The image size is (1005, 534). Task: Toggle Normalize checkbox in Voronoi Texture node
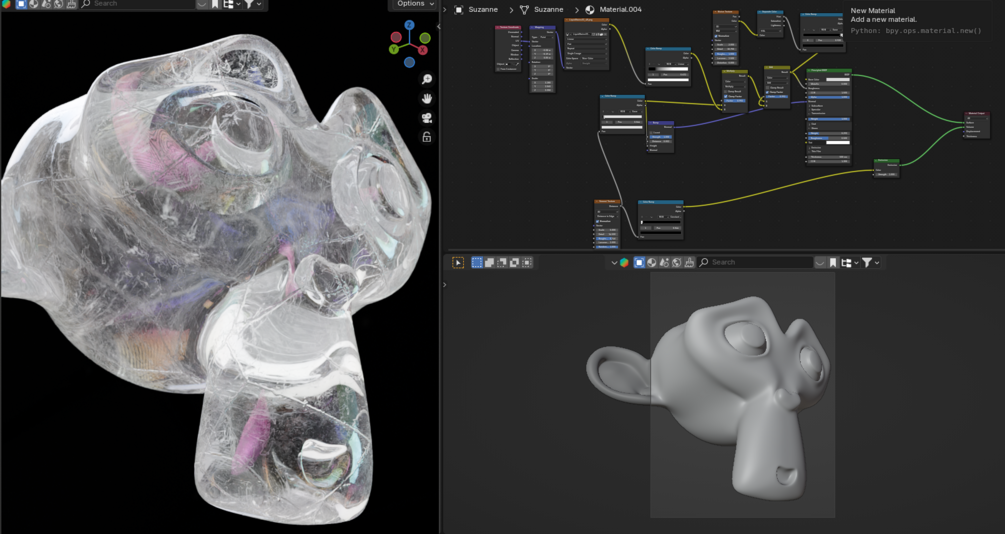[x=598, y=221]
